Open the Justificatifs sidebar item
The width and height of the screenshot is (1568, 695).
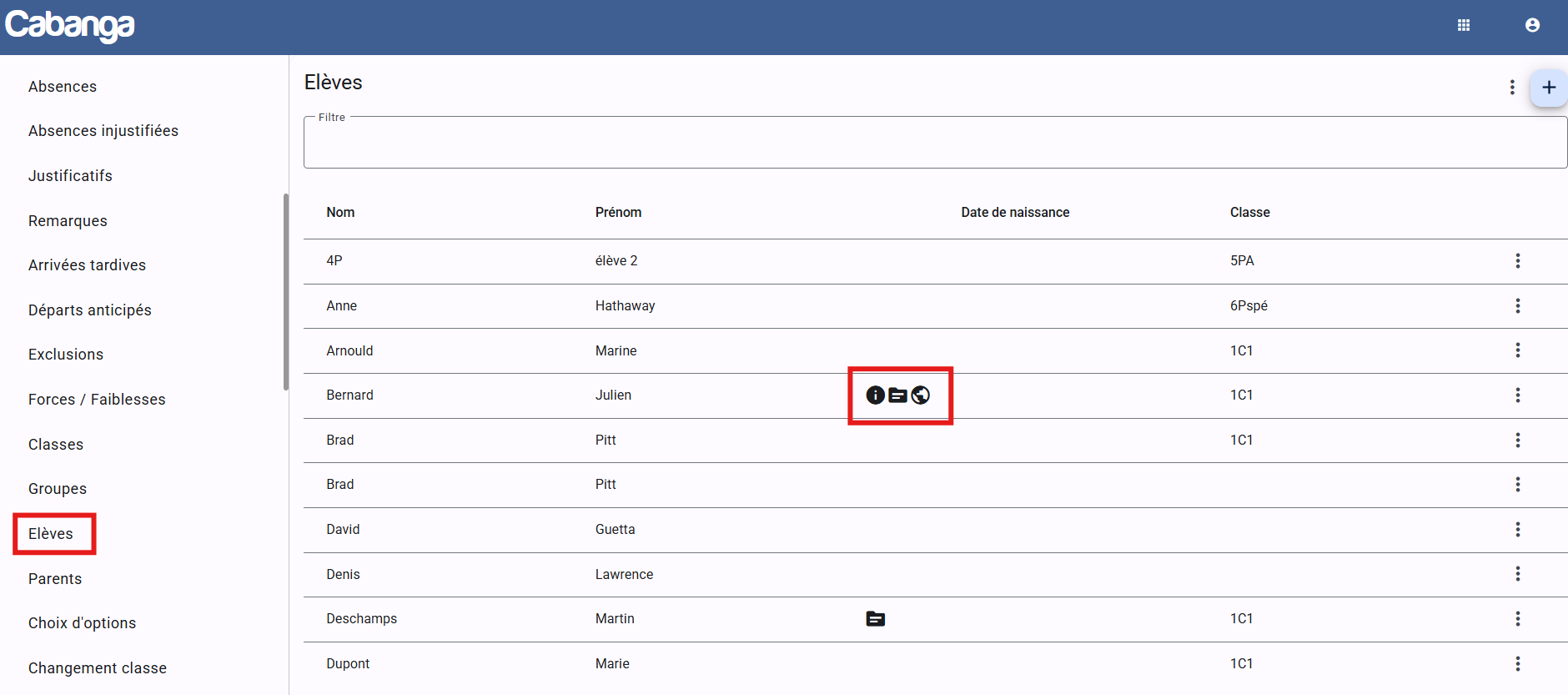pos(70,176)
